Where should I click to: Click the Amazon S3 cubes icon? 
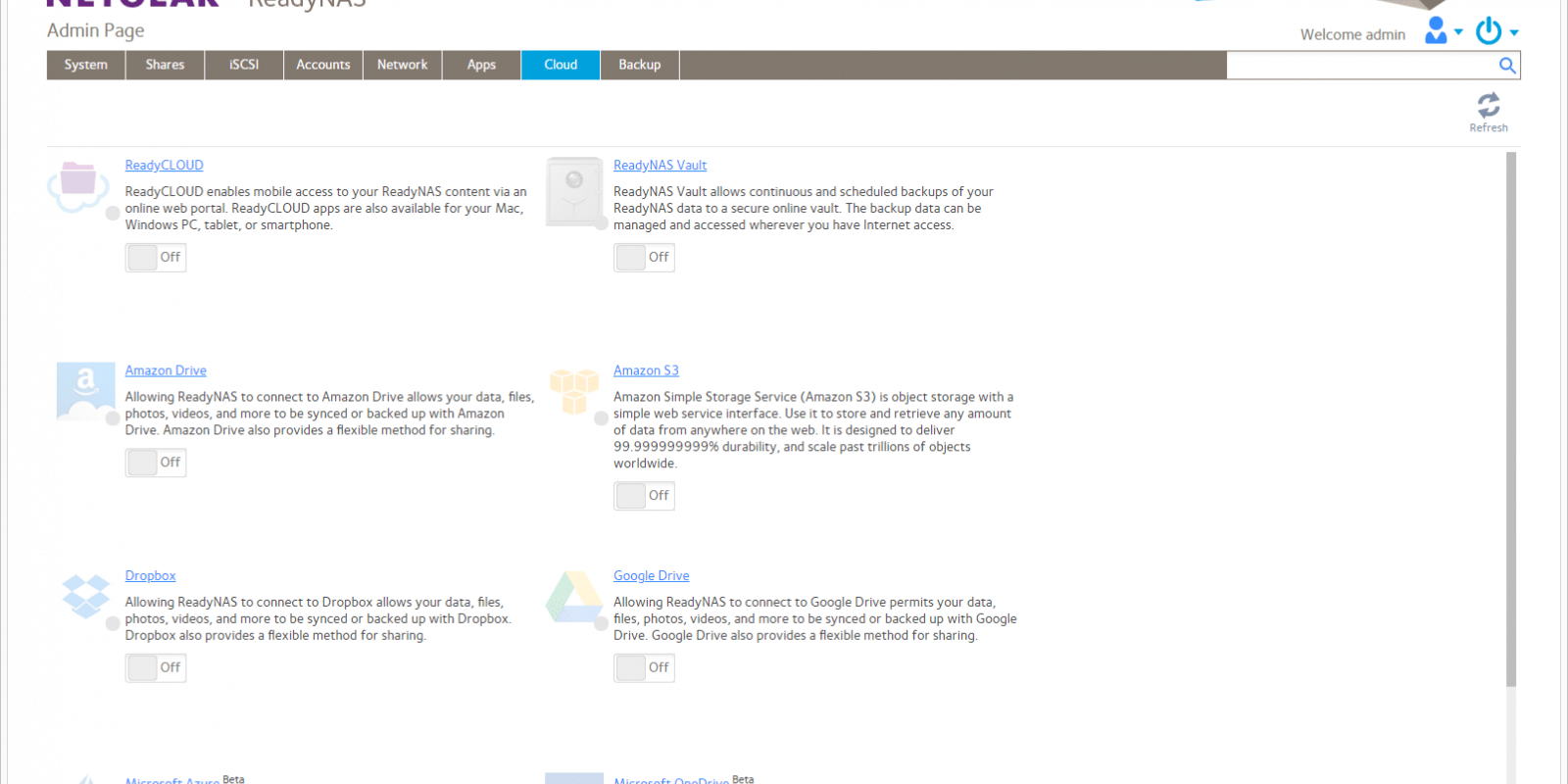pyautogui.click(x=574, y=391)
